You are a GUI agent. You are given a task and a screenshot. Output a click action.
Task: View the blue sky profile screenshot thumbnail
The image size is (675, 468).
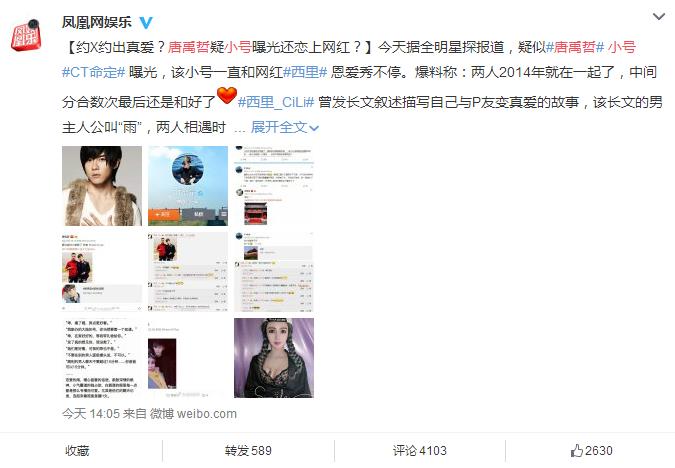coord(188,186)
